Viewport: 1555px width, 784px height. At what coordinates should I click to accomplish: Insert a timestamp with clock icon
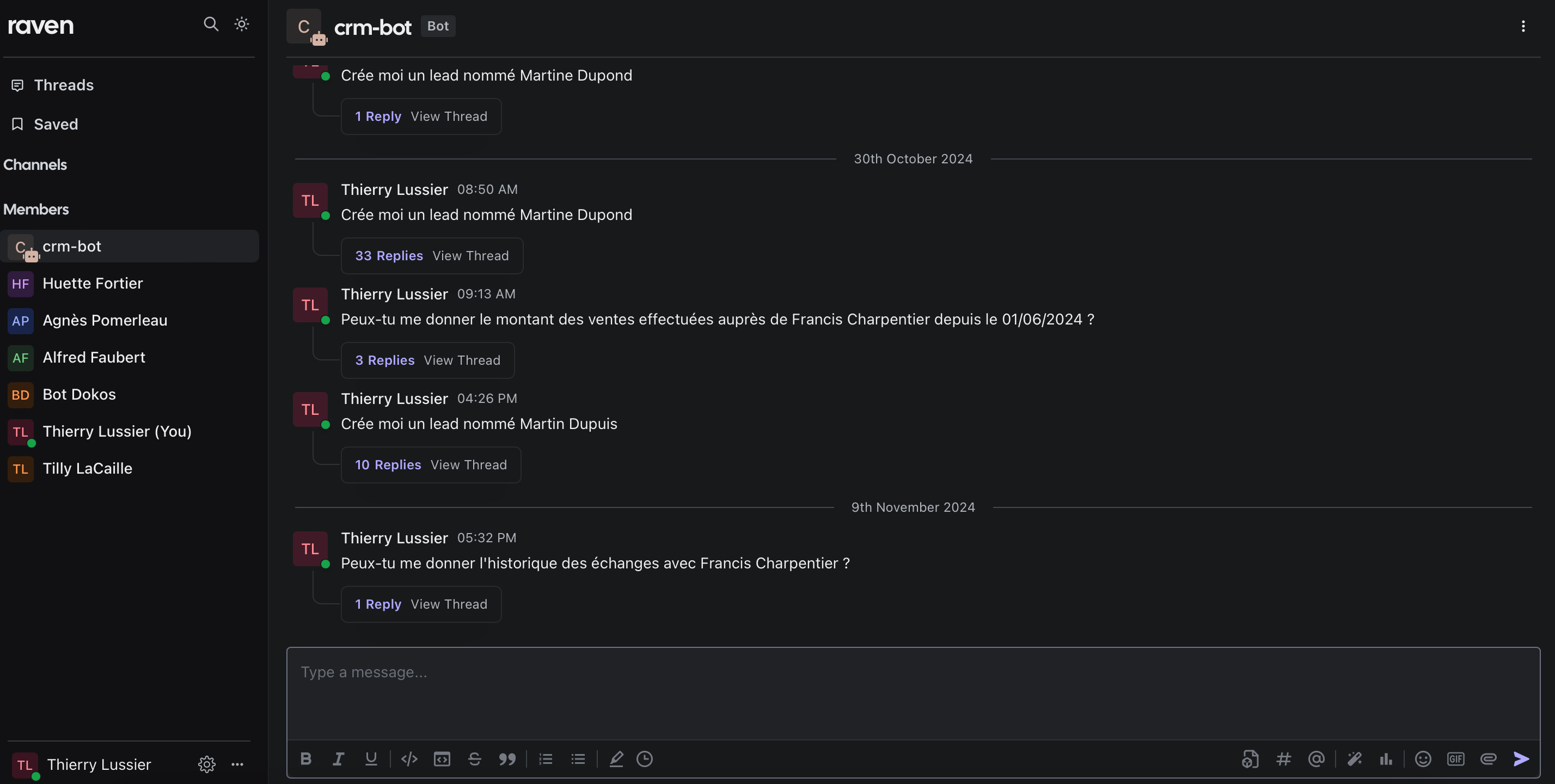point(645,759)
